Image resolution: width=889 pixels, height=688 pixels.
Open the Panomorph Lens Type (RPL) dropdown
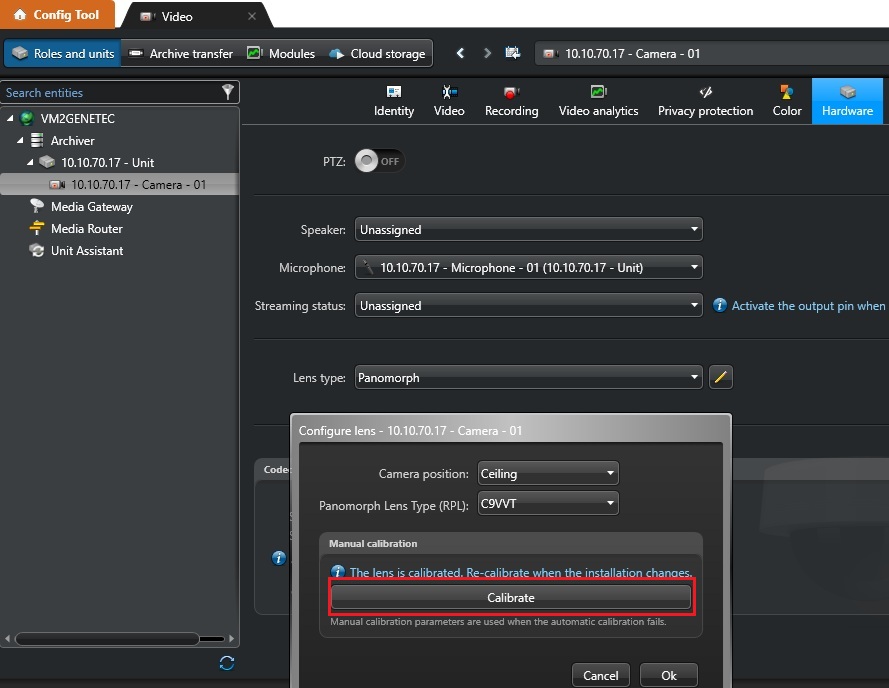click(548, 503)
